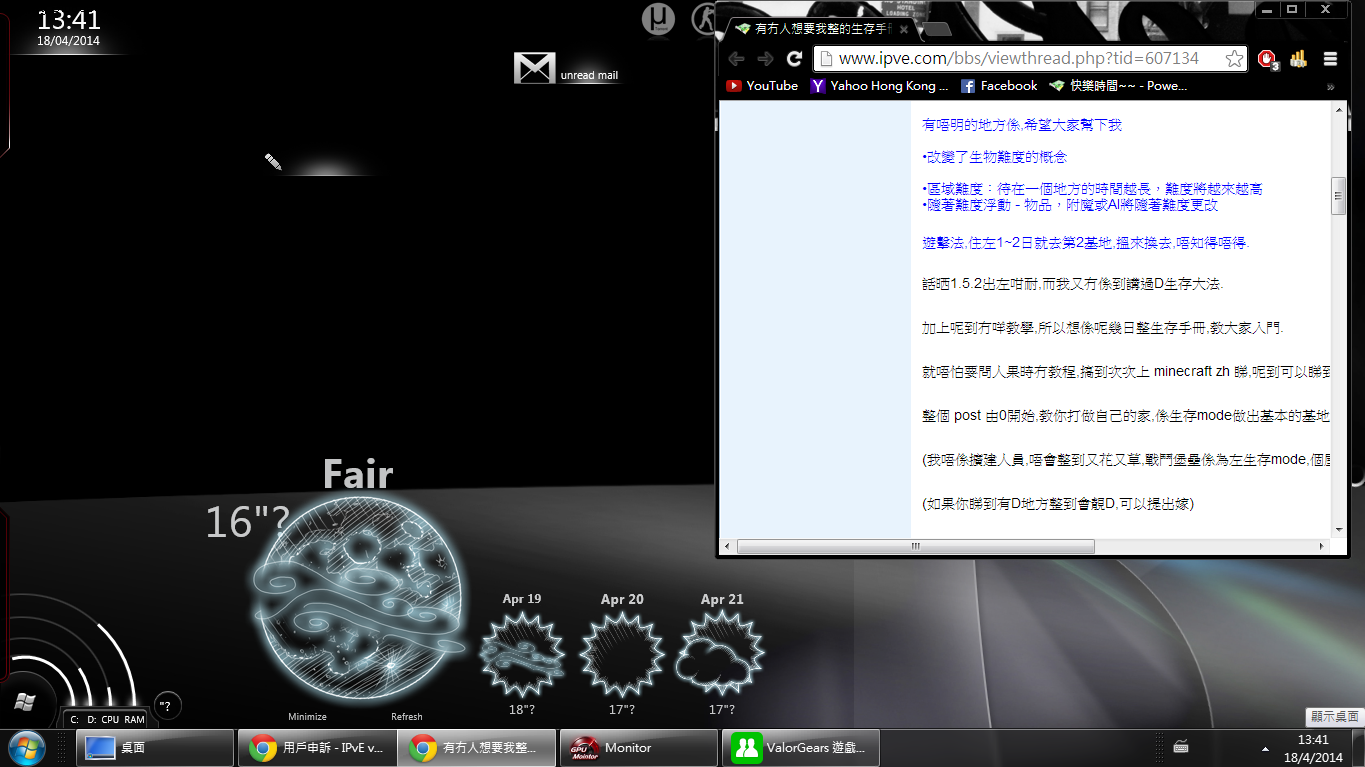Select the Apr 21 forecast icon
The width and height of the screenshot is (1365, 767).
coord(721,652)
